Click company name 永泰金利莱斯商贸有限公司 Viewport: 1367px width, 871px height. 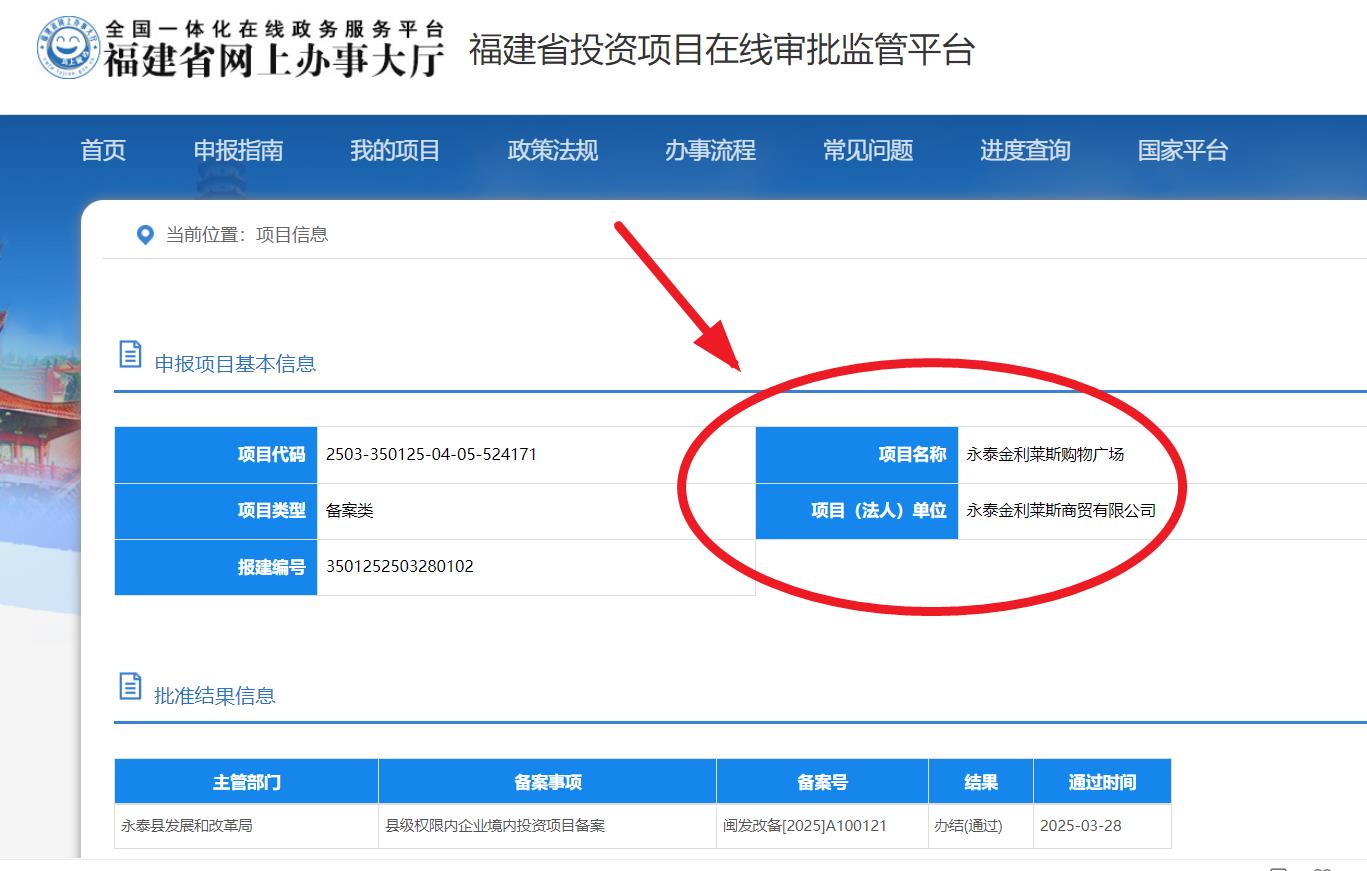click(1061, 510)
